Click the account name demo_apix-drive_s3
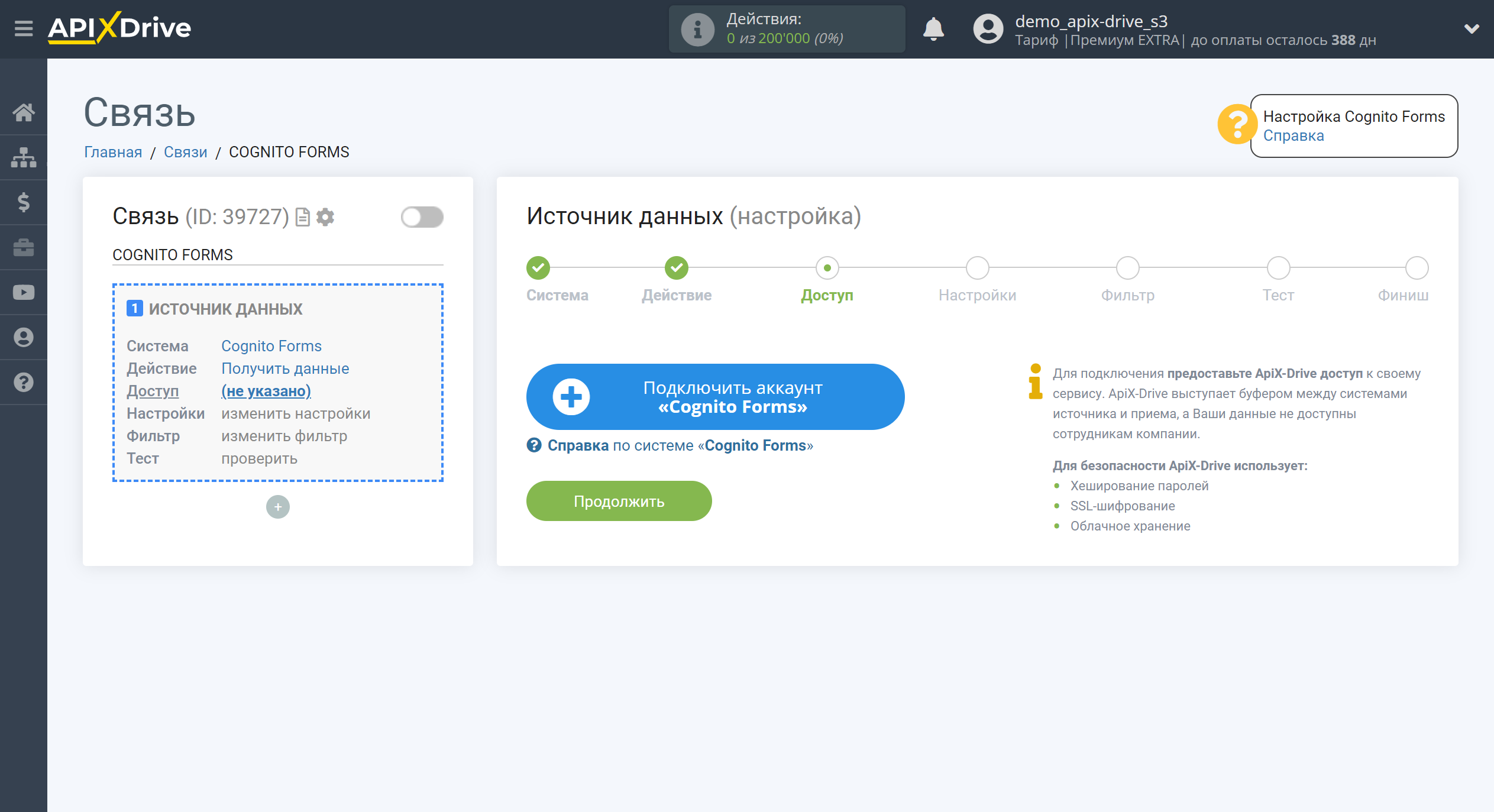Viewport: 1494px width, 812px height. 1091,21
